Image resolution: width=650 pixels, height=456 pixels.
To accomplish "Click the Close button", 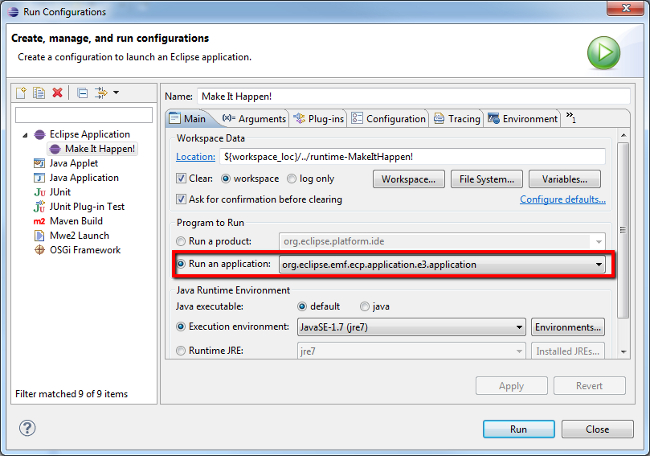I will click(597, 429).
